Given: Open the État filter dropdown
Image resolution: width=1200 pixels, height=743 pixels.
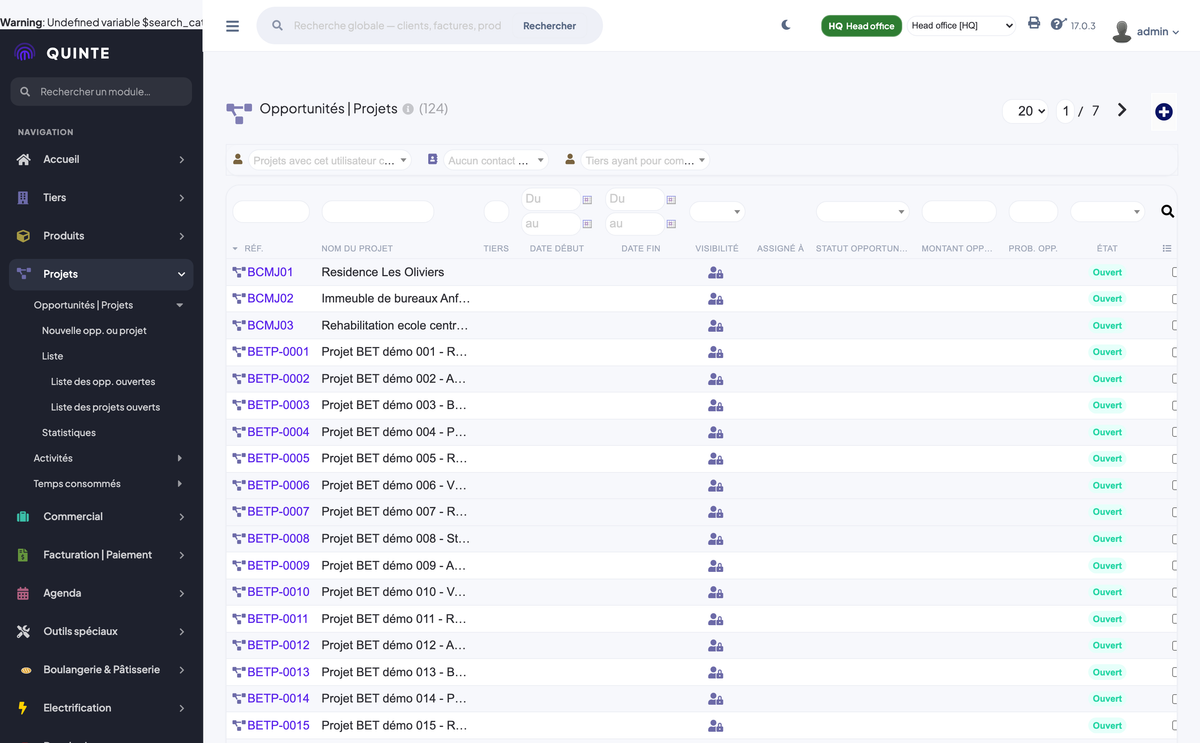Looking at the screenshot, I should point(1107,211).
